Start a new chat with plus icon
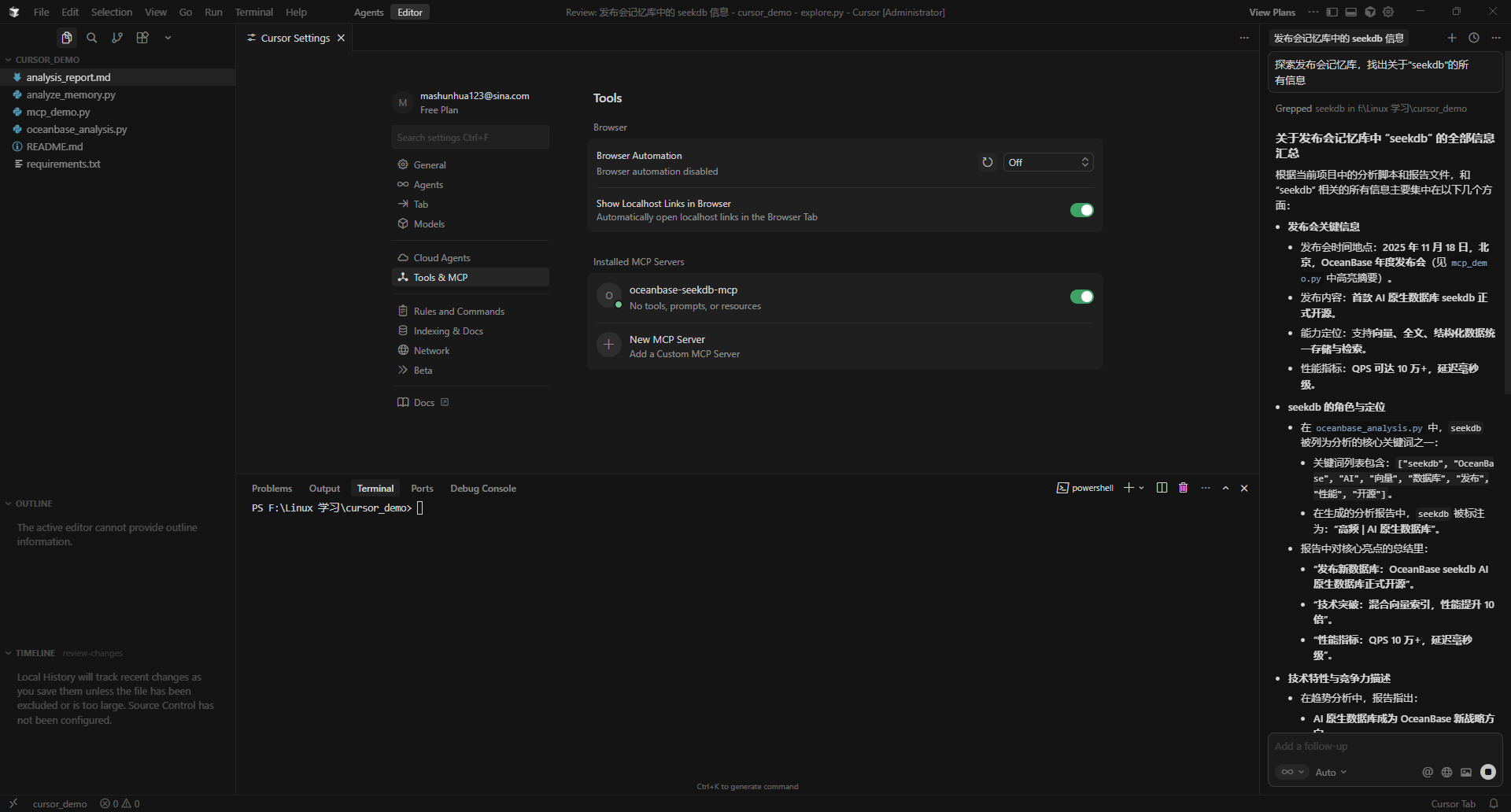 pyautogui.click(x=1452, y=38)
